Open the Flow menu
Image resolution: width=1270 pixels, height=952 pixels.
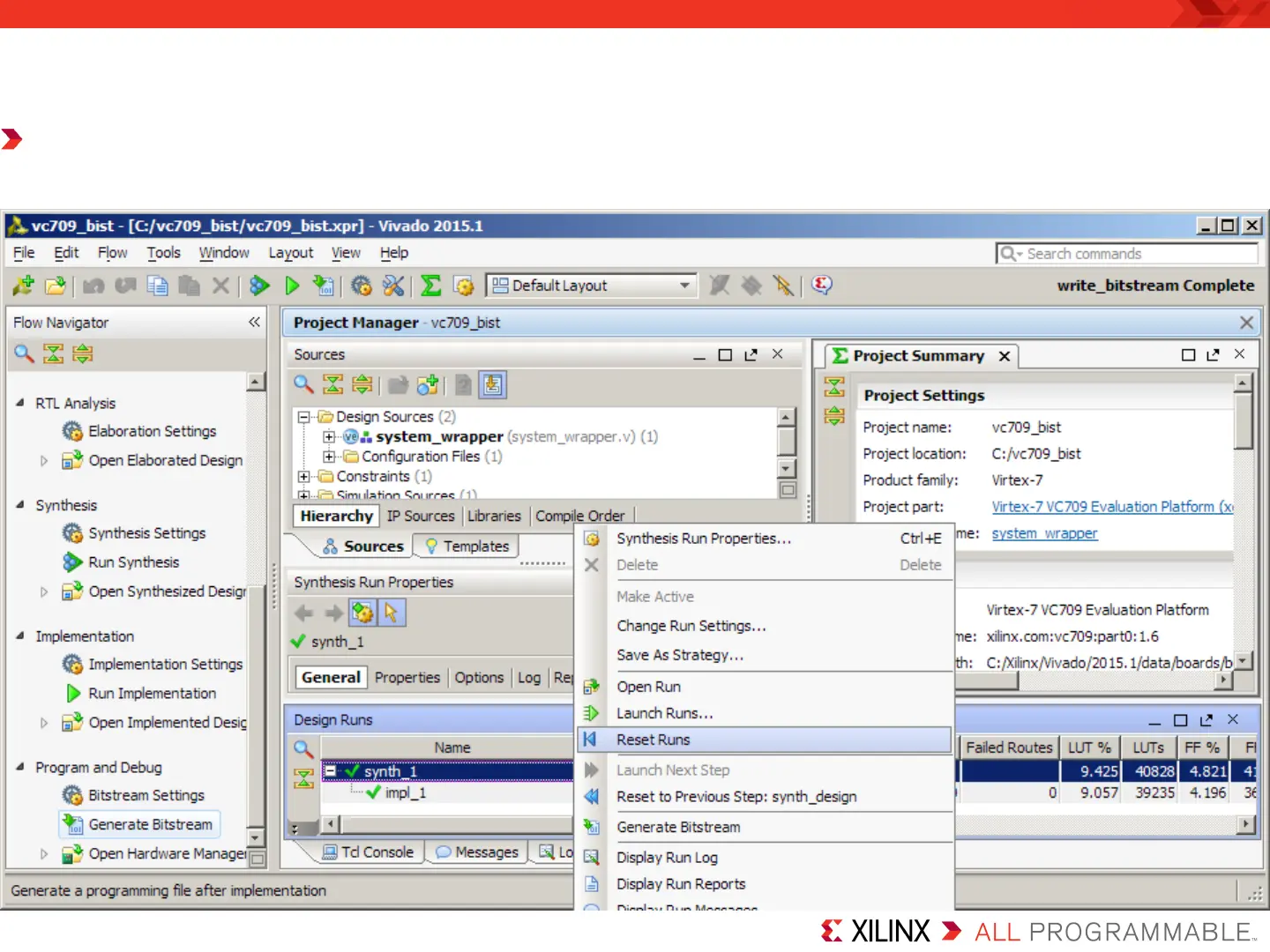[x=113, y=253]
